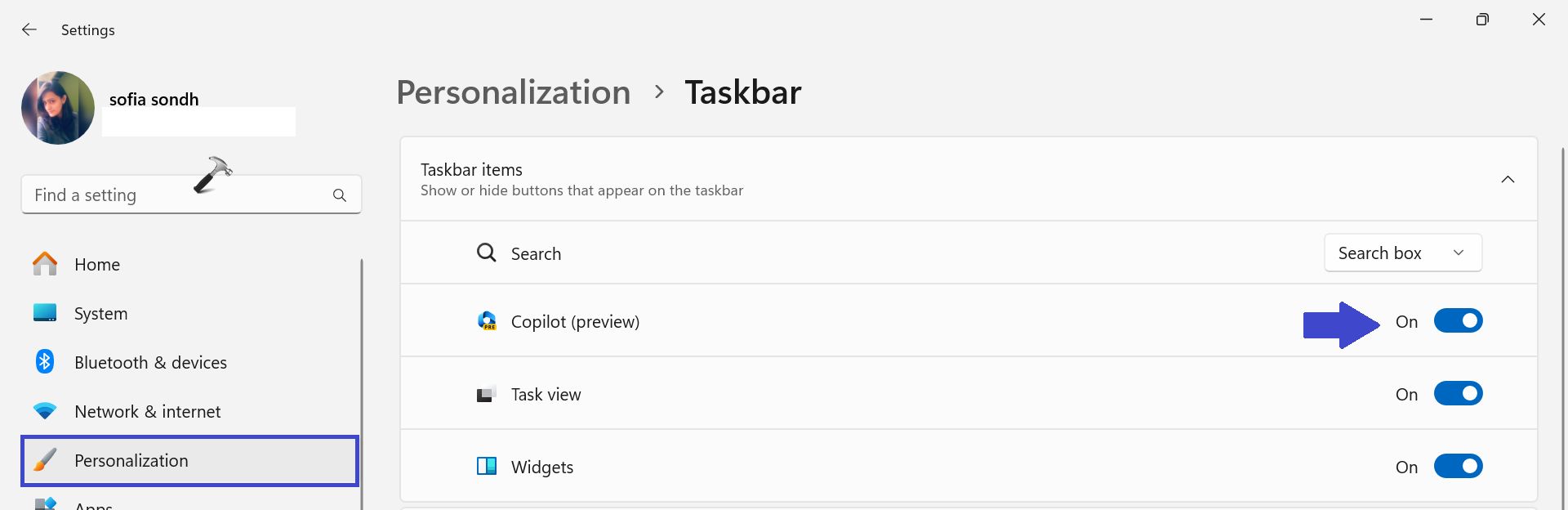Click the System monitor icon in sidebar
Viewport: 1568px width, 510px height.
[x=45, y=313]
